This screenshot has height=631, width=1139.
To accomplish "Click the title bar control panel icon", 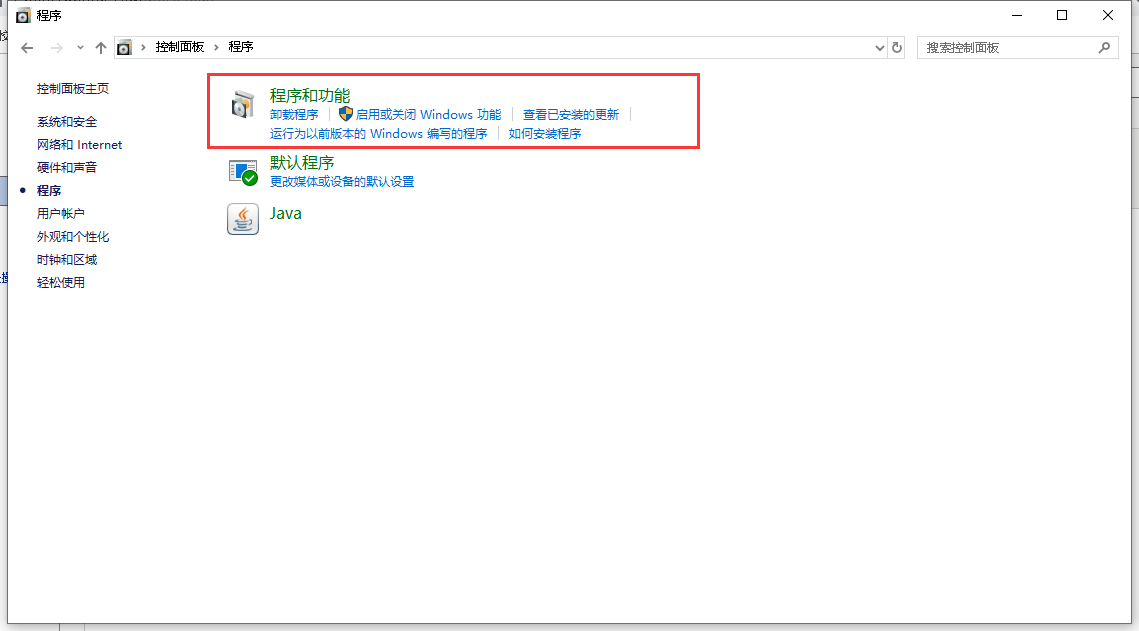I will pyautogui.click(x=23, y=15).
